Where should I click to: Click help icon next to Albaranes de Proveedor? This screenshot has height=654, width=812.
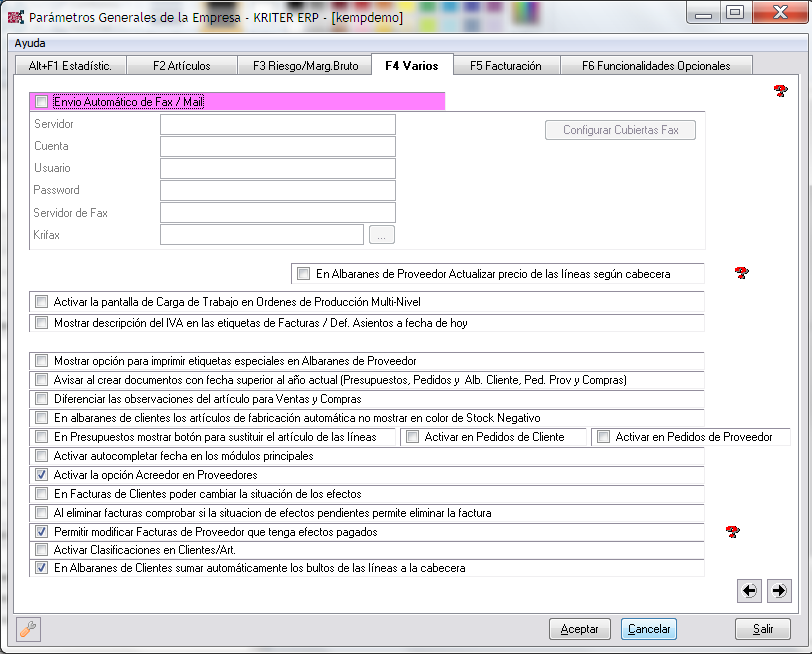coord(741,273)
